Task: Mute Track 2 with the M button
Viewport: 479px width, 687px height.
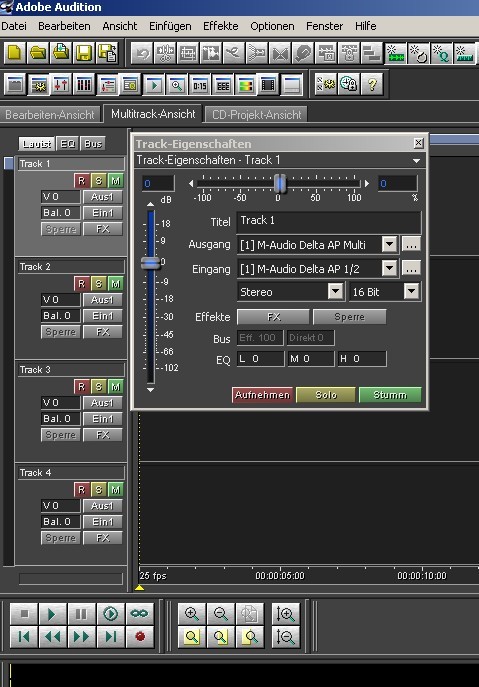Action: [x=115, y=284]
